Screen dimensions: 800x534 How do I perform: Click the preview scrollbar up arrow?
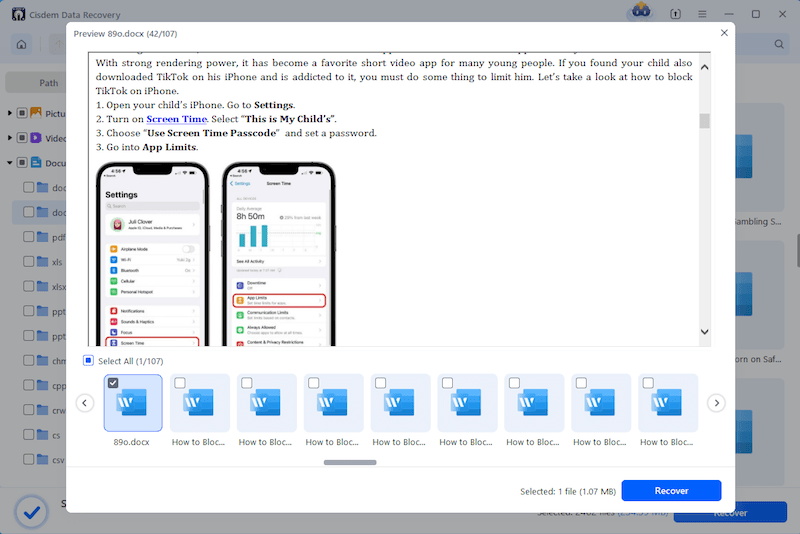705,67
